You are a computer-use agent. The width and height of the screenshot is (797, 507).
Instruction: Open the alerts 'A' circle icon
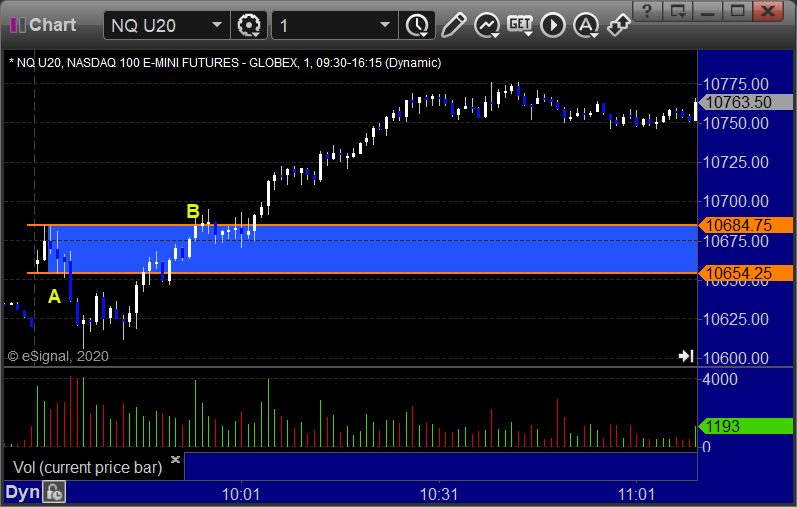click(x=586, y=25)
